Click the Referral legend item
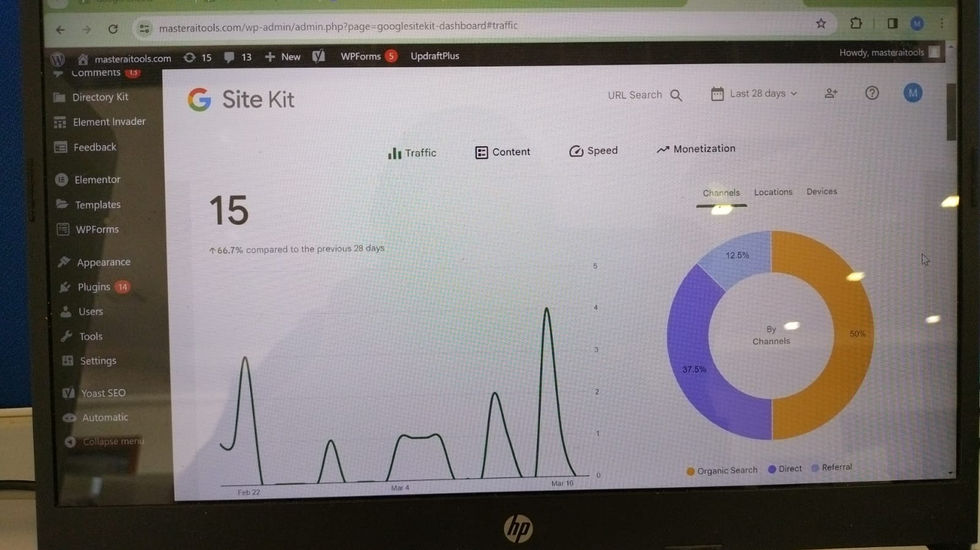Image resolution: width=980 pixels, height=550 pixels. click(831, 468)
